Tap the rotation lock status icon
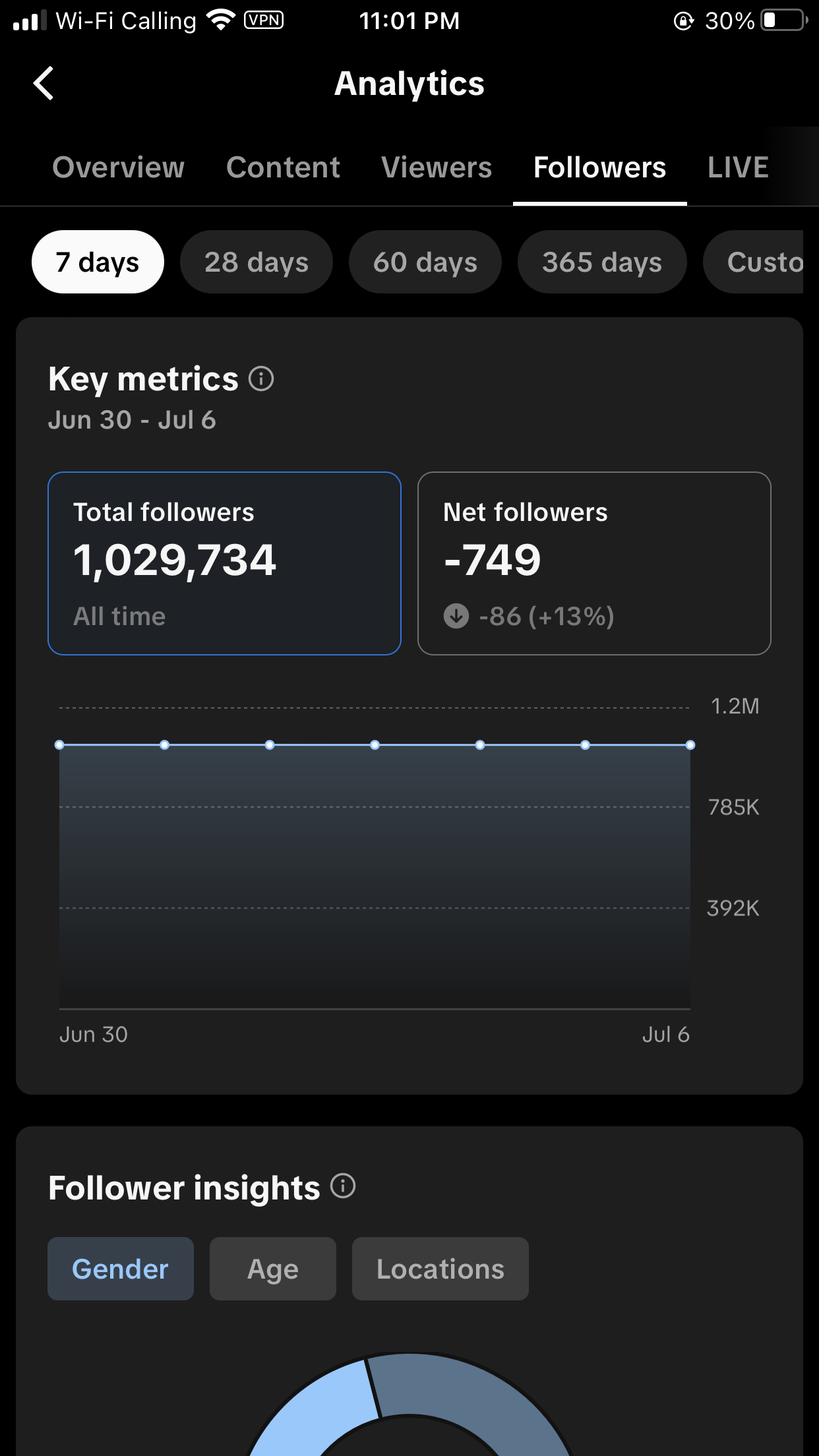 [x=684, y=21]
